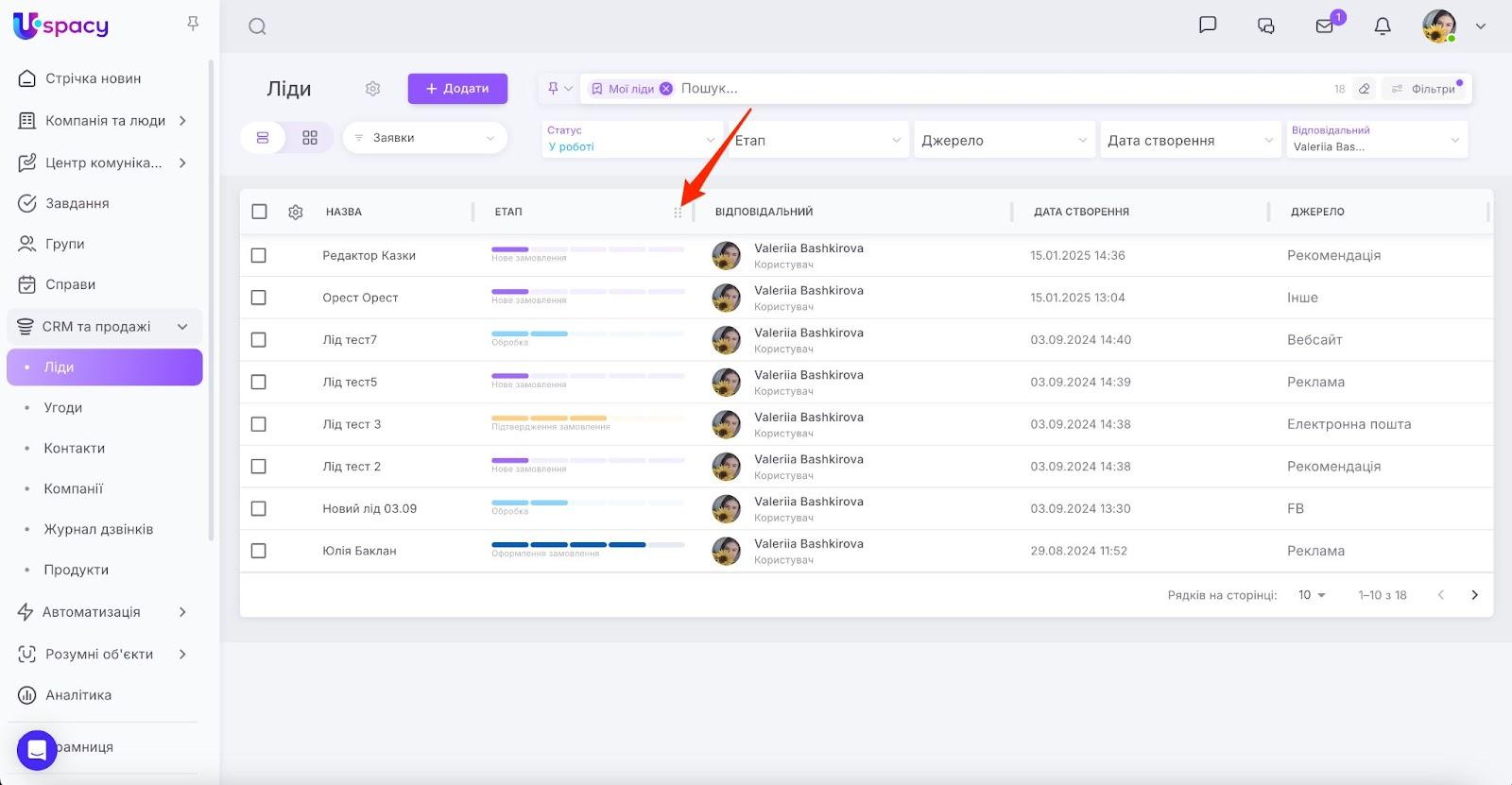Open the notifications bell
The image size is (1512, 785).
point(1383,26)
